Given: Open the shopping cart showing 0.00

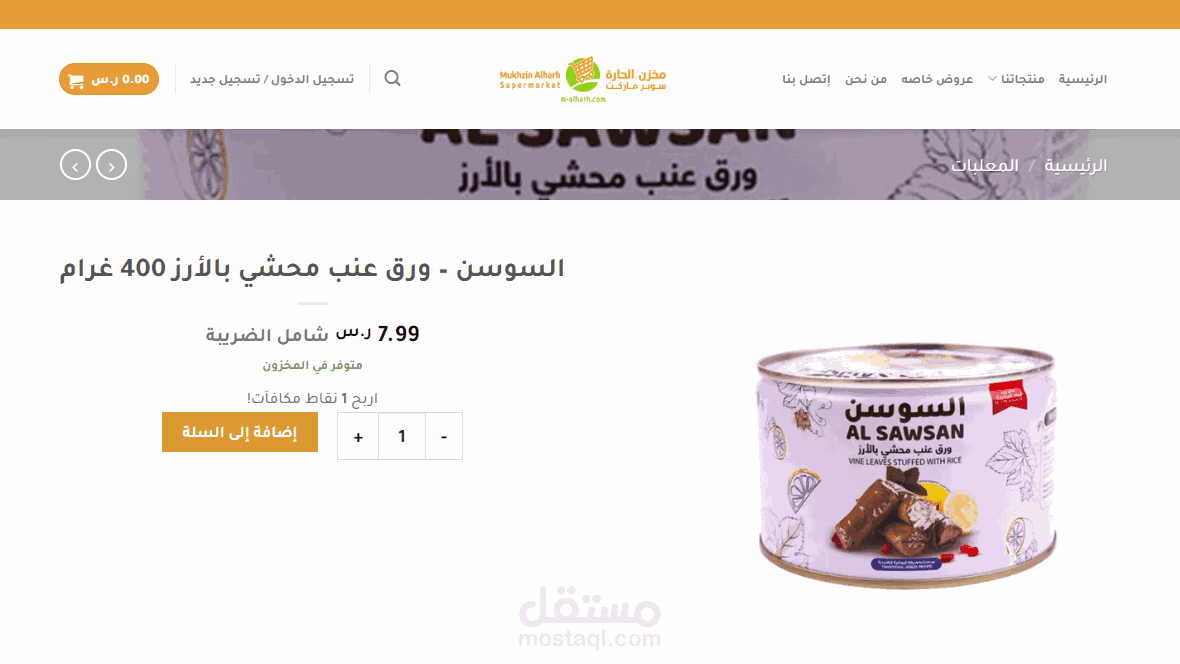Looking at the screenshot, I should pos(109,79).
